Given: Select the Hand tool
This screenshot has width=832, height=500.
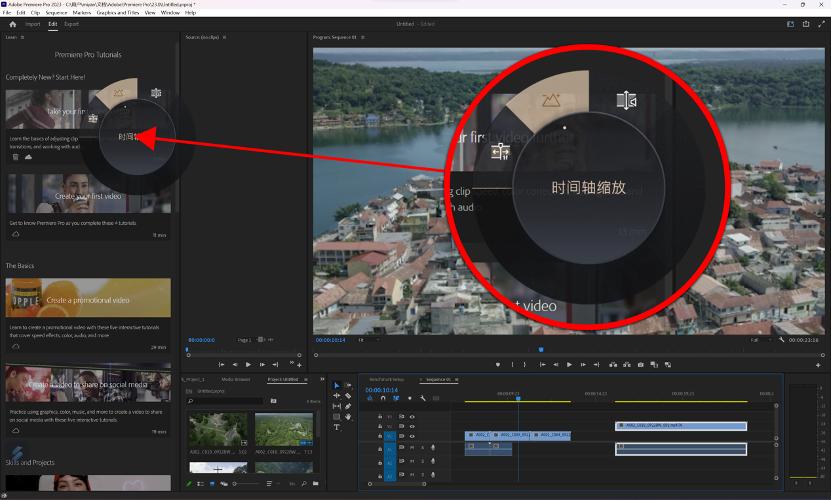Looking at the screenshot, I should pyautogui.click(x=348, y=417).
